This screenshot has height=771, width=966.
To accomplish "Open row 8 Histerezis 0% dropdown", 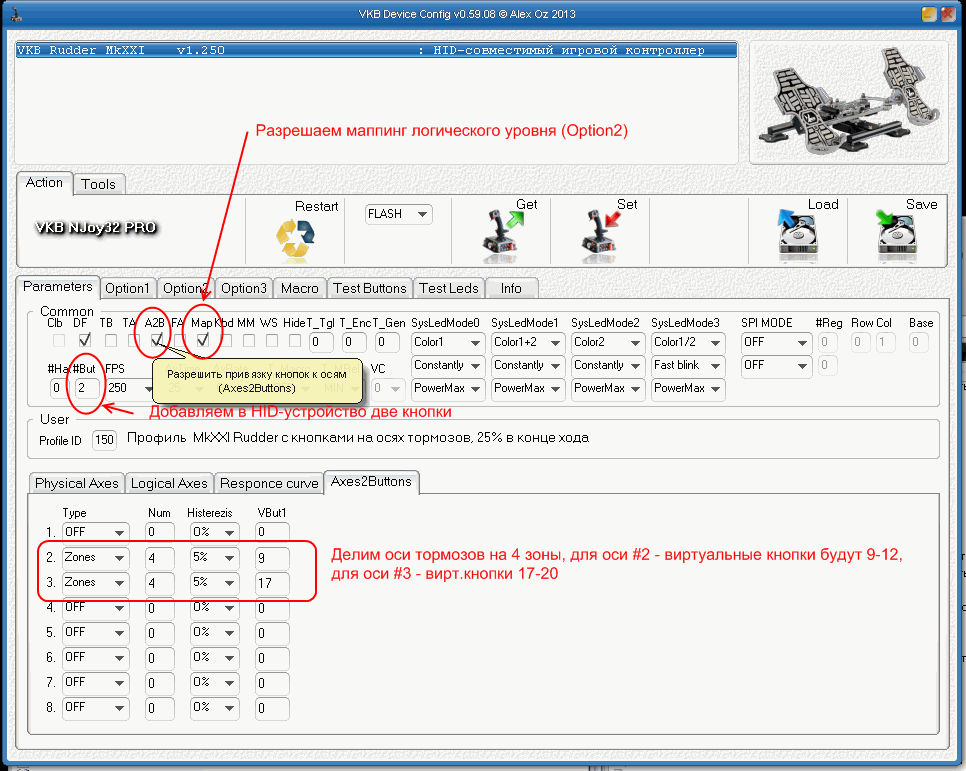I will (214, 708).
